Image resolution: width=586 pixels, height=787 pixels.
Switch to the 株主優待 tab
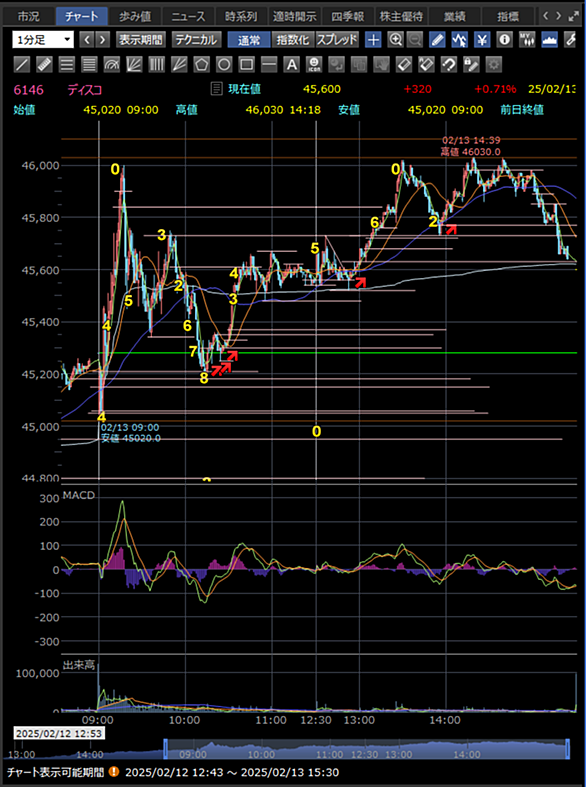point(401,17)
